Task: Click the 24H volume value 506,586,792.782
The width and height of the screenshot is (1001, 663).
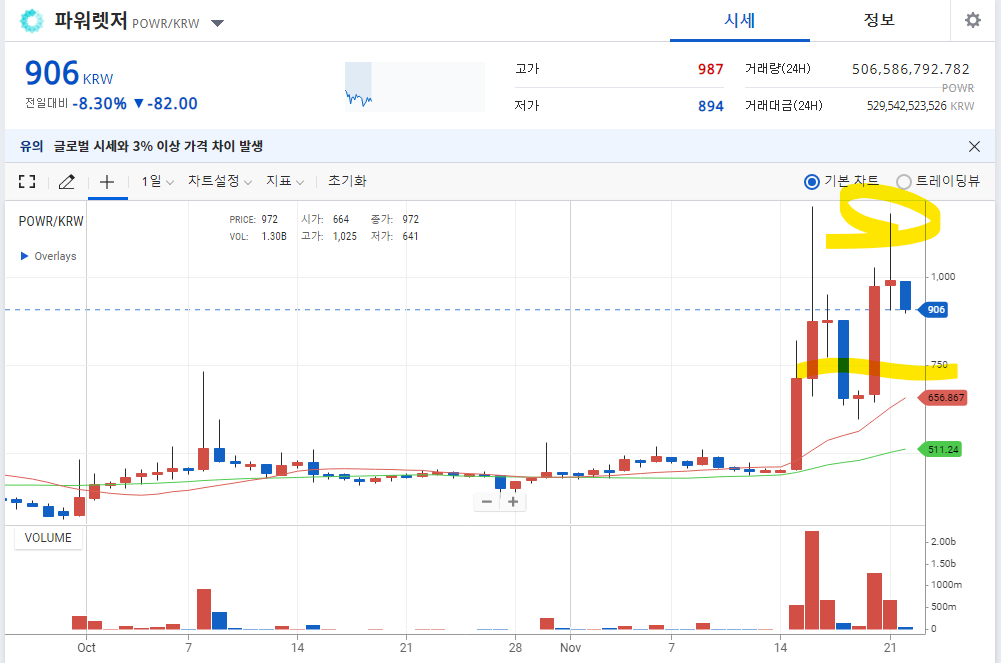Action: click(x=910, y=69)
